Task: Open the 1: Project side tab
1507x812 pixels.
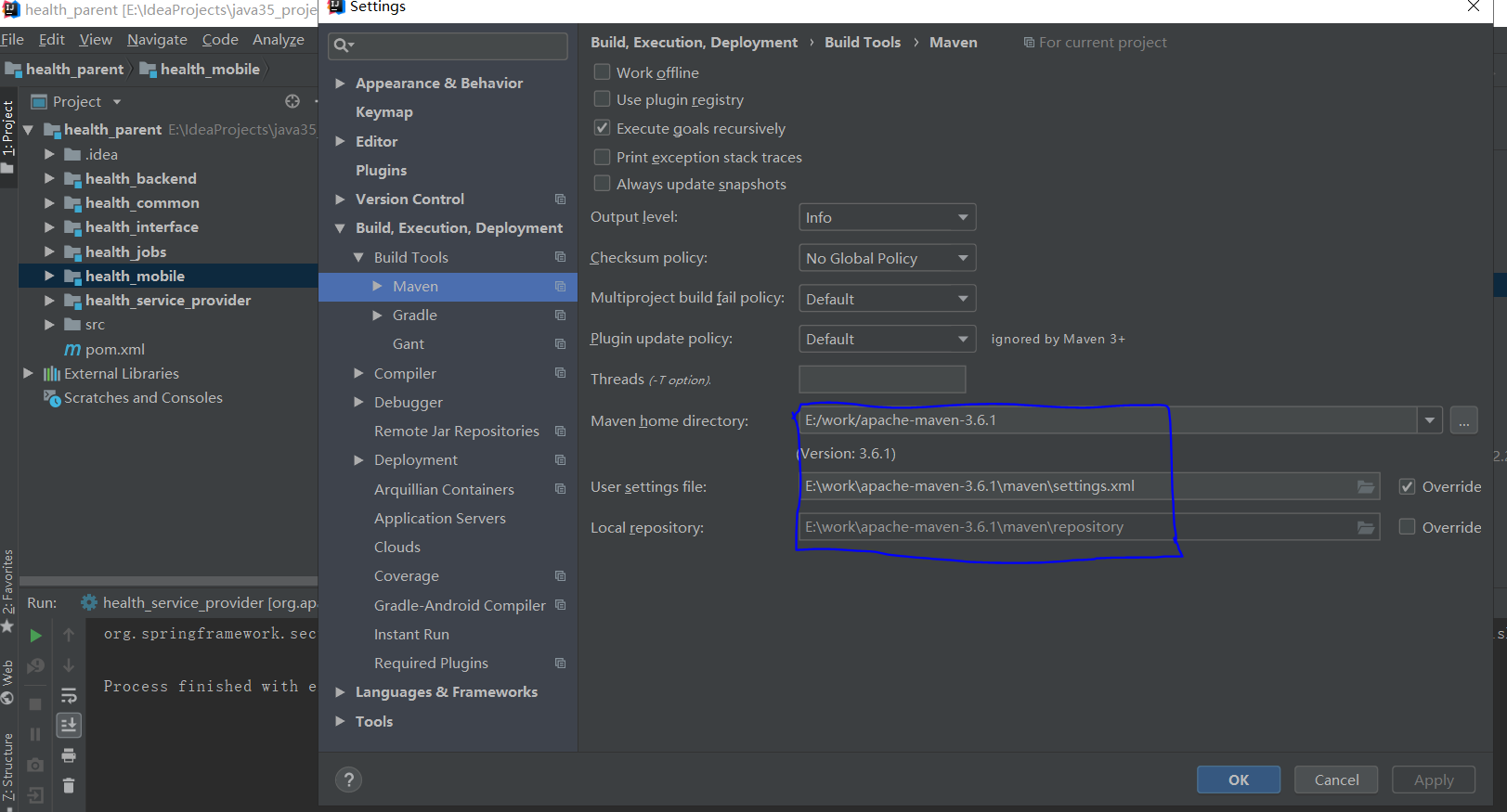Action: [7, 128]
